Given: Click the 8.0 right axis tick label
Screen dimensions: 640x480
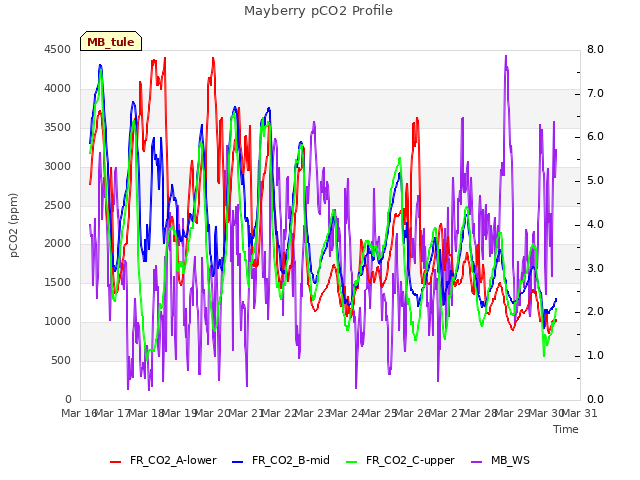Looking at the screenshot, I should (x=595, y=49).
